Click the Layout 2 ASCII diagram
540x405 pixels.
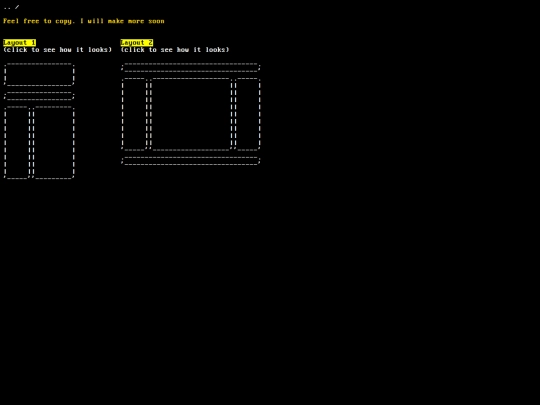pyautogui.click(x=191, y=114)
